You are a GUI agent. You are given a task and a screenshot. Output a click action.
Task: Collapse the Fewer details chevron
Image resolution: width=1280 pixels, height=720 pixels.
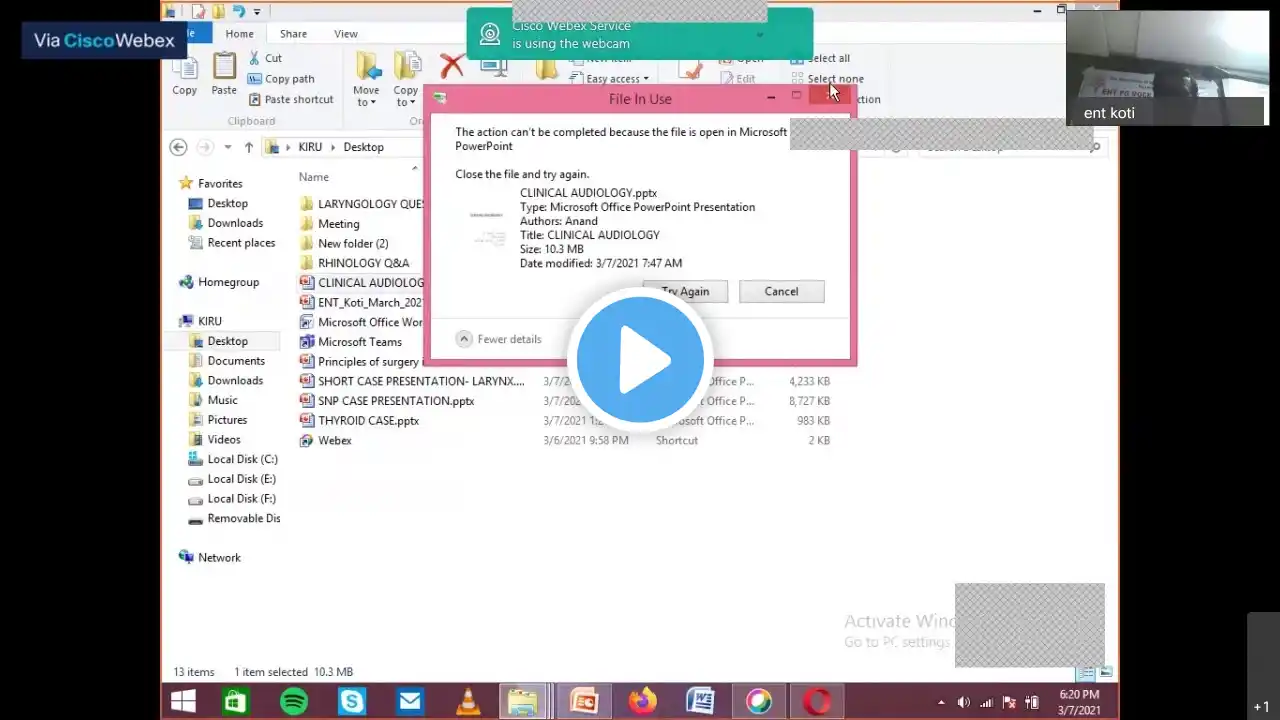[464, 339]
